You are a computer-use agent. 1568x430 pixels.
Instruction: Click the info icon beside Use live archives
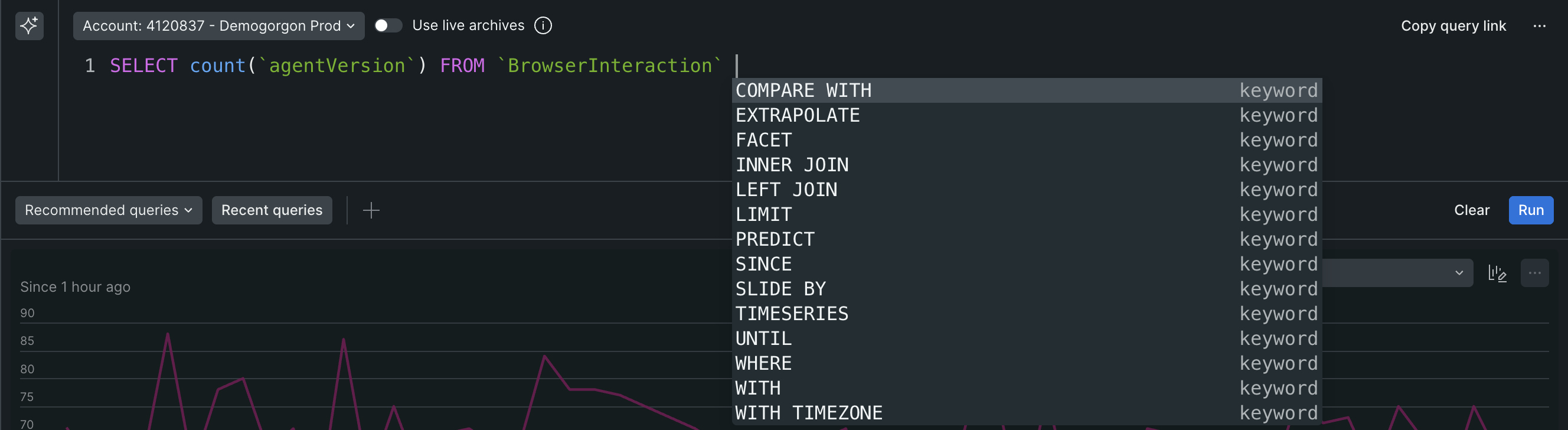(543, 25)
